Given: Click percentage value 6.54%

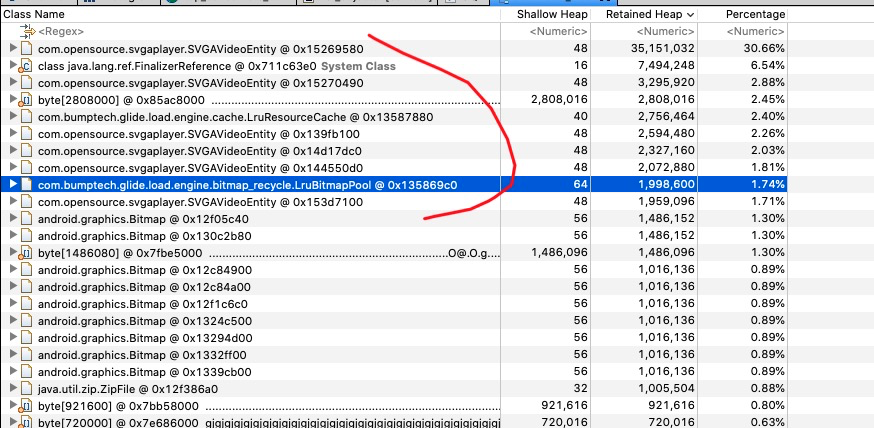Looking at the screenshot, I should click(x=768, y=66).
